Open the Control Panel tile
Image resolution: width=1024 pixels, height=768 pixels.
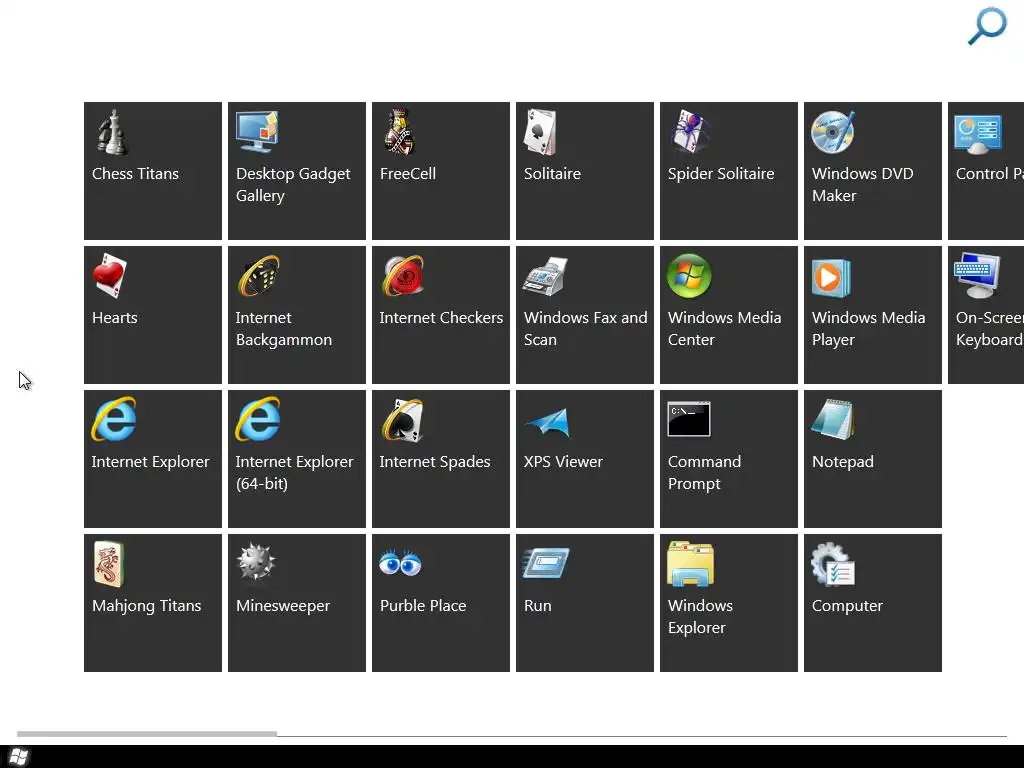[x=986, y=171]
